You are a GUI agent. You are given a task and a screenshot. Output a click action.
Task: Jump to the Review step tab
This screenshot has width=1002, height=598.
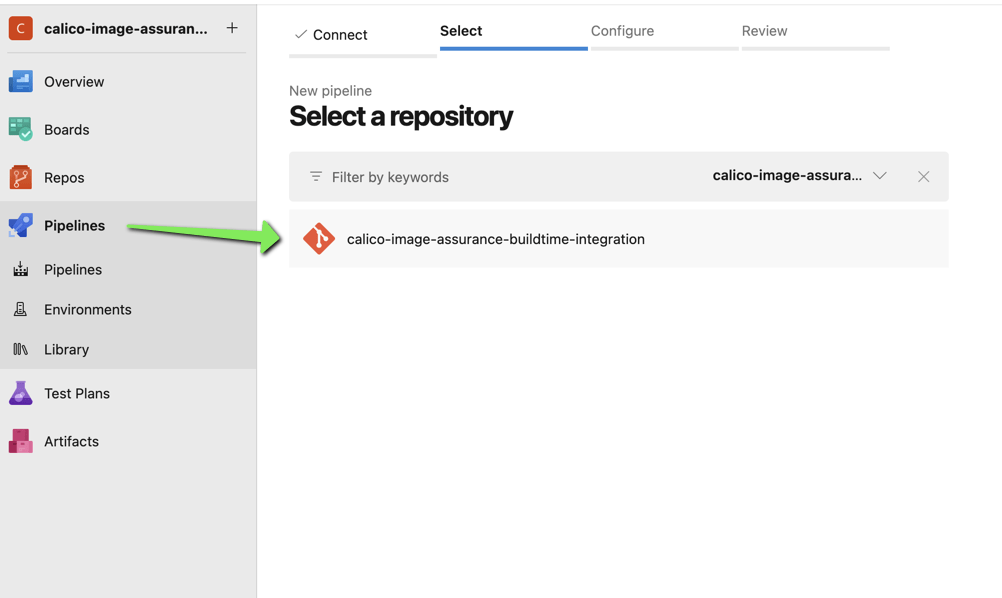coord(764,31)
